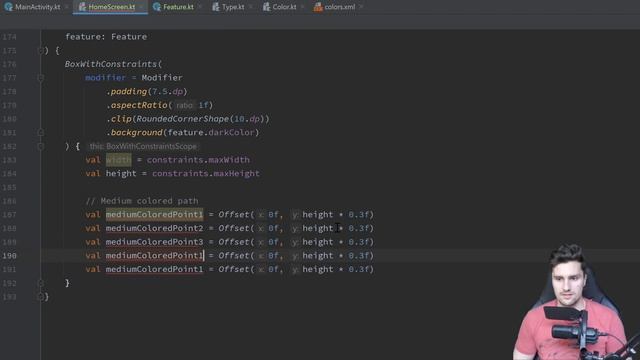
Task: Click the 'ratio' inlay hint on line 179
Action: pyautogui.click(x=184, y=105)
